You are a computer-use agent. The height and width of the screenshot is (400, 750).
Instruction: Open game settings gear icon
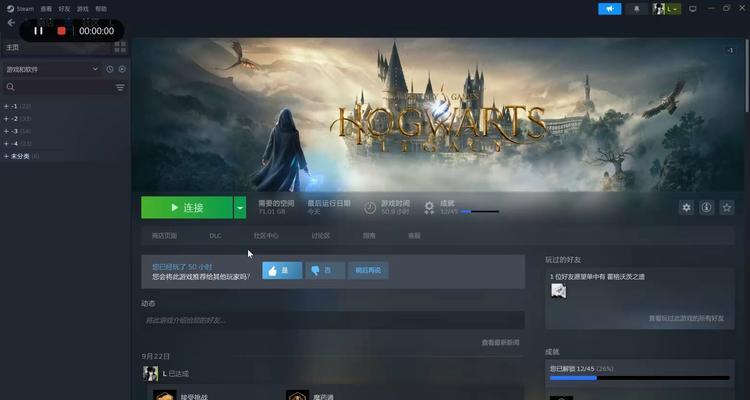[686, 208]
